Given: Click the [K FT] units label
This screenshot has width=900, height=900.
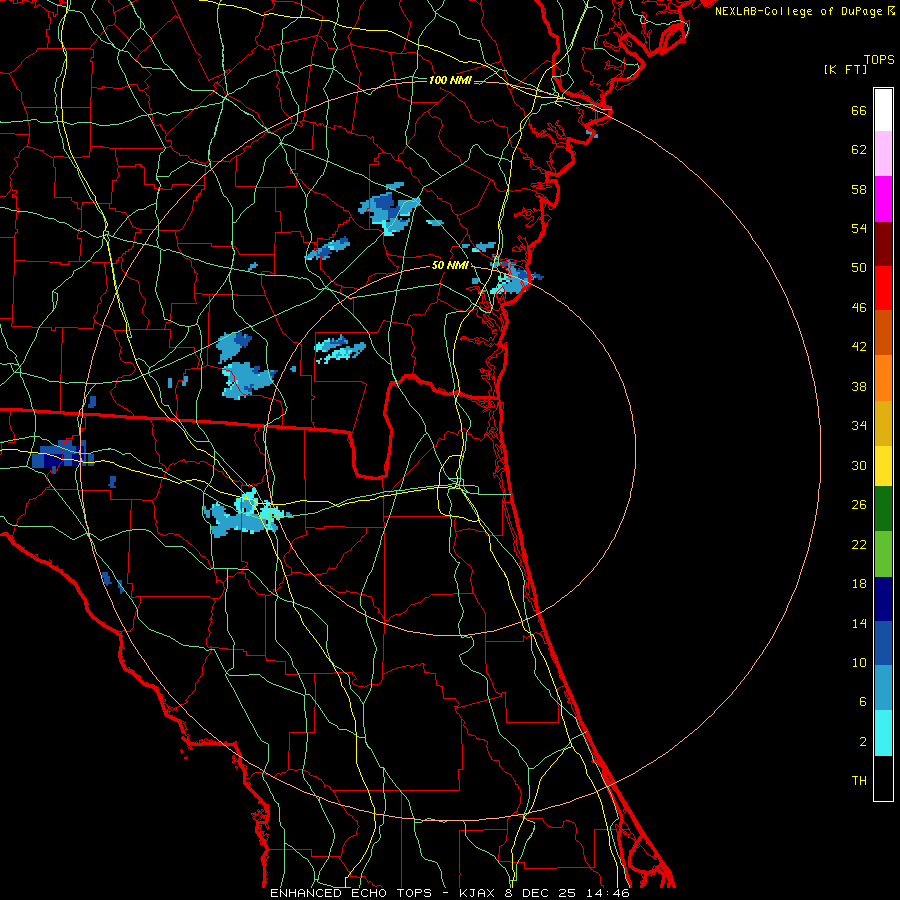Looking at the screenshot, I should coord(845,70).
